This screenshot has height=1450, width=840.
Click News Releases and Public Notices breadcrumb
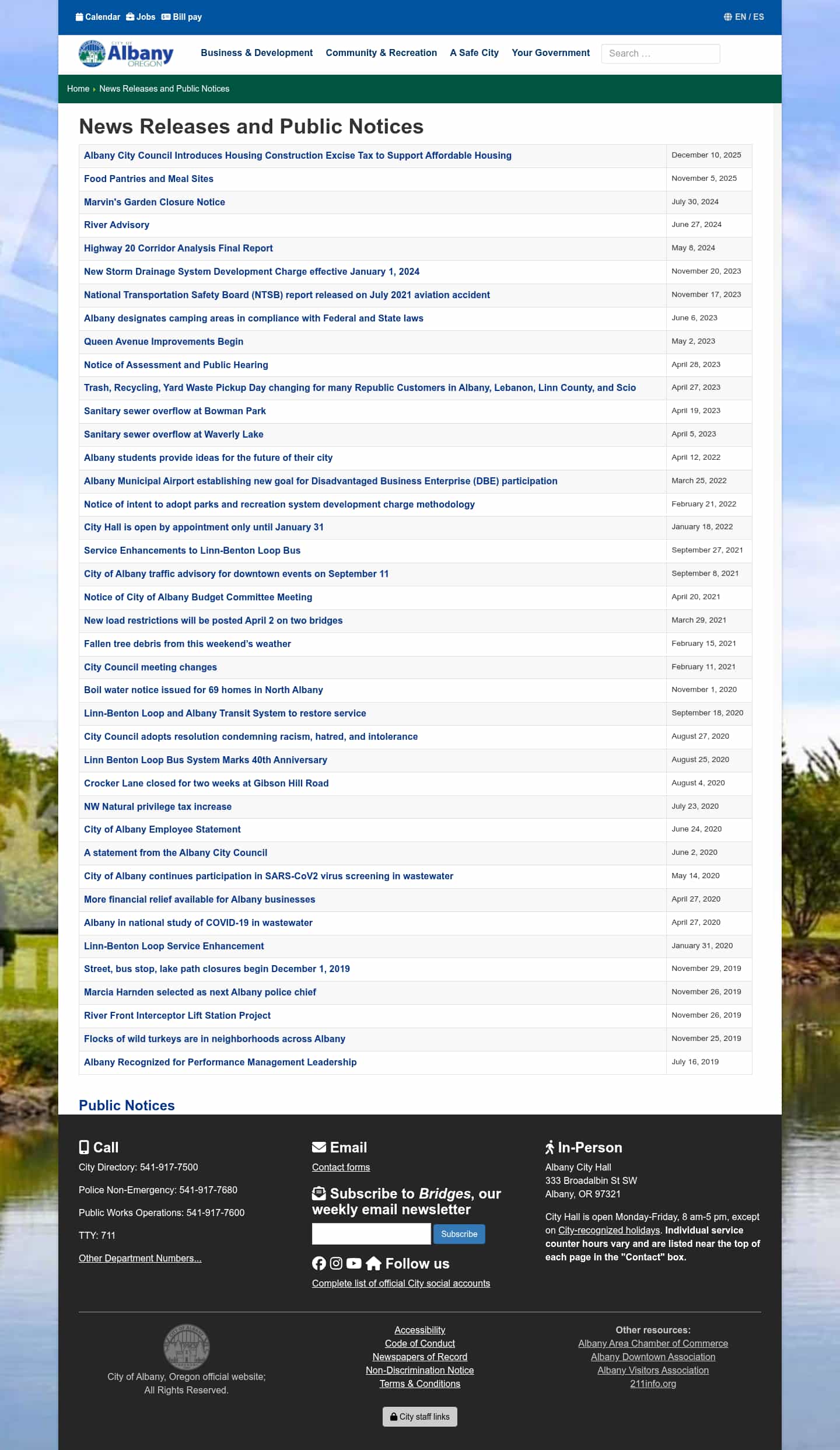164,89
